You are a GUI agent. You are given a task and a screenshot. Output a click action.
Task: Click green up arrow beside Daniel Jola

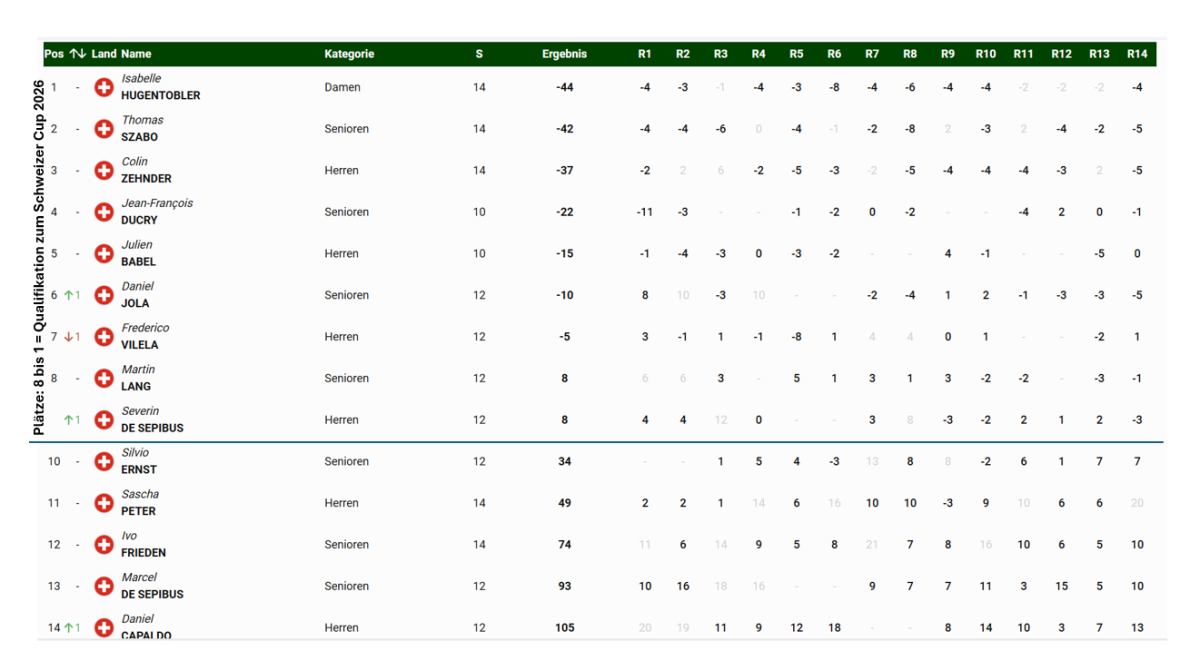coord(69,295)
